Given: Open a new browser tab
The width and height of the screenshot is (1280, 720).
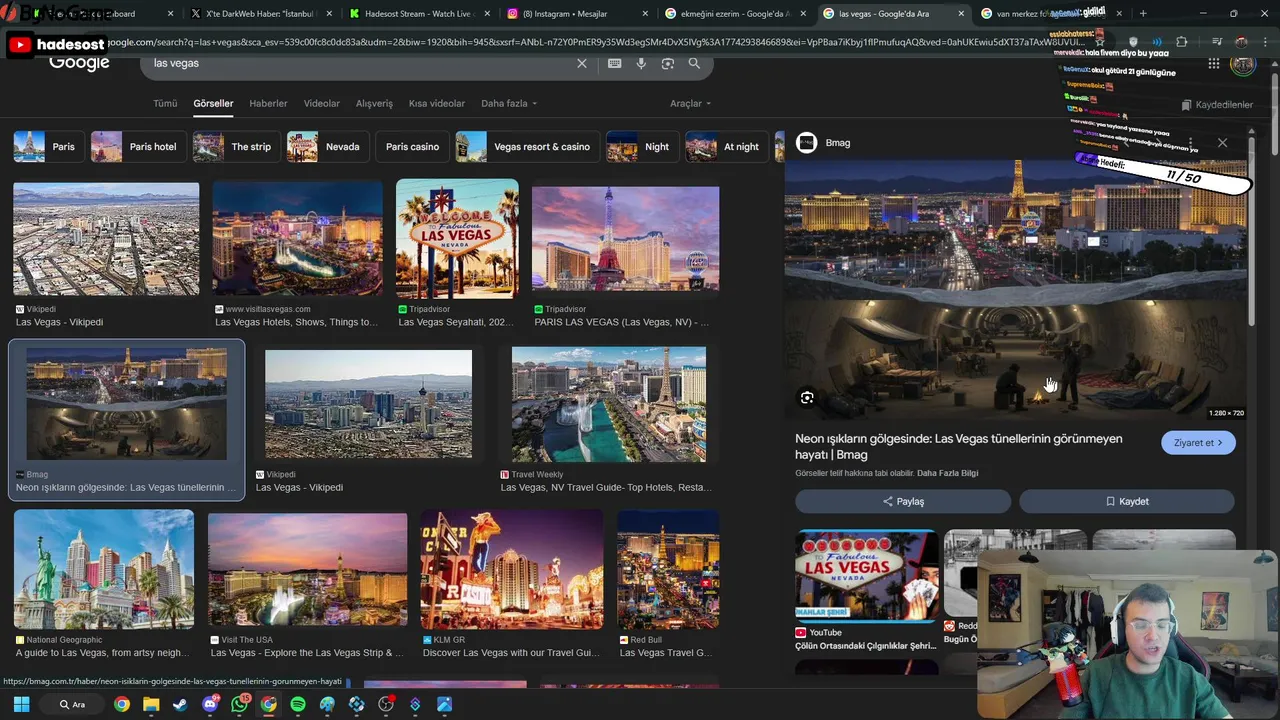Looking at the screenshot, I should click(1143, 14).
